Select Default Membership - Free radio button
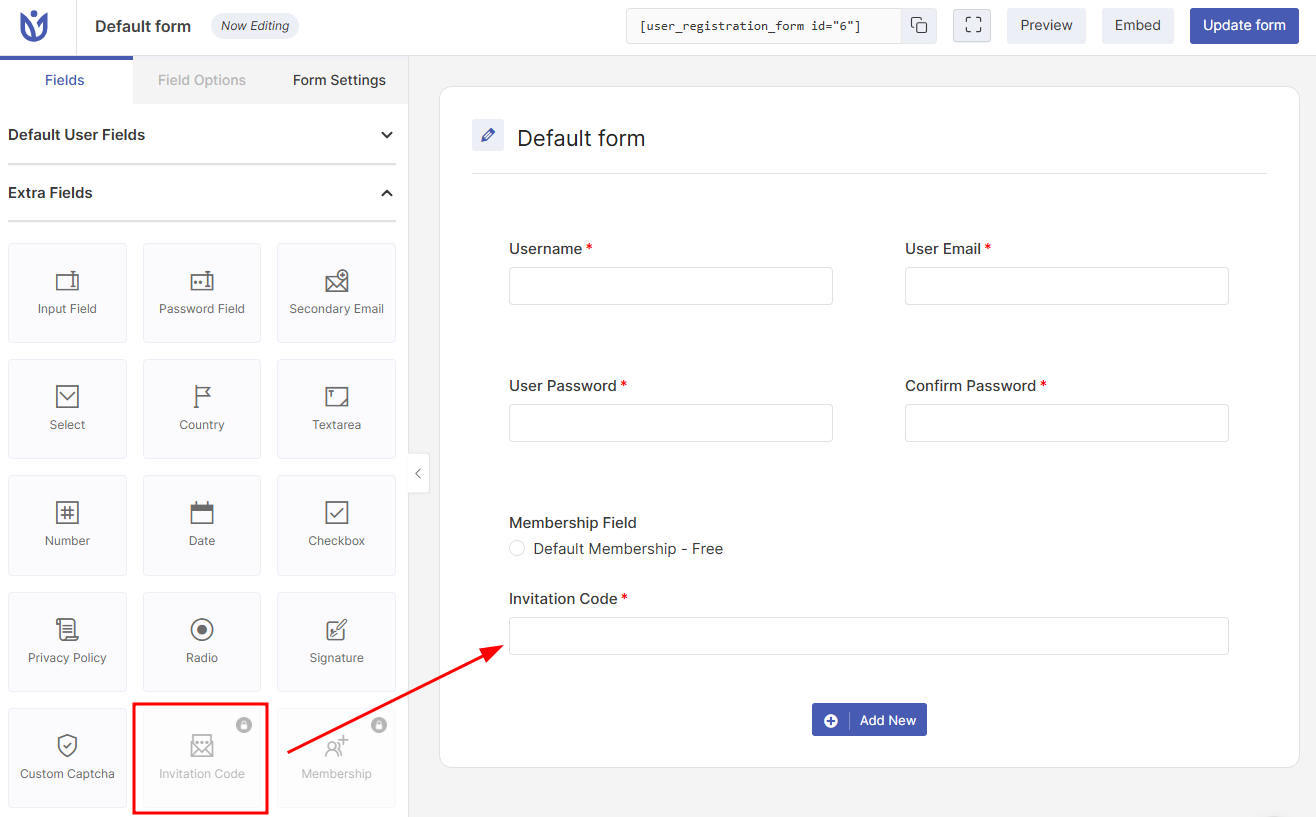This screenshot has width=1316, height=817. click(517, 548)
